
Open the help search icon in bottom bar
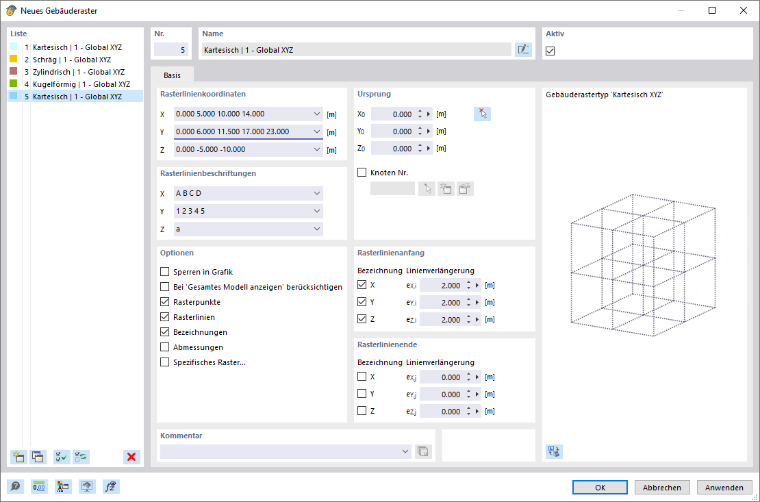coord(16,486)
